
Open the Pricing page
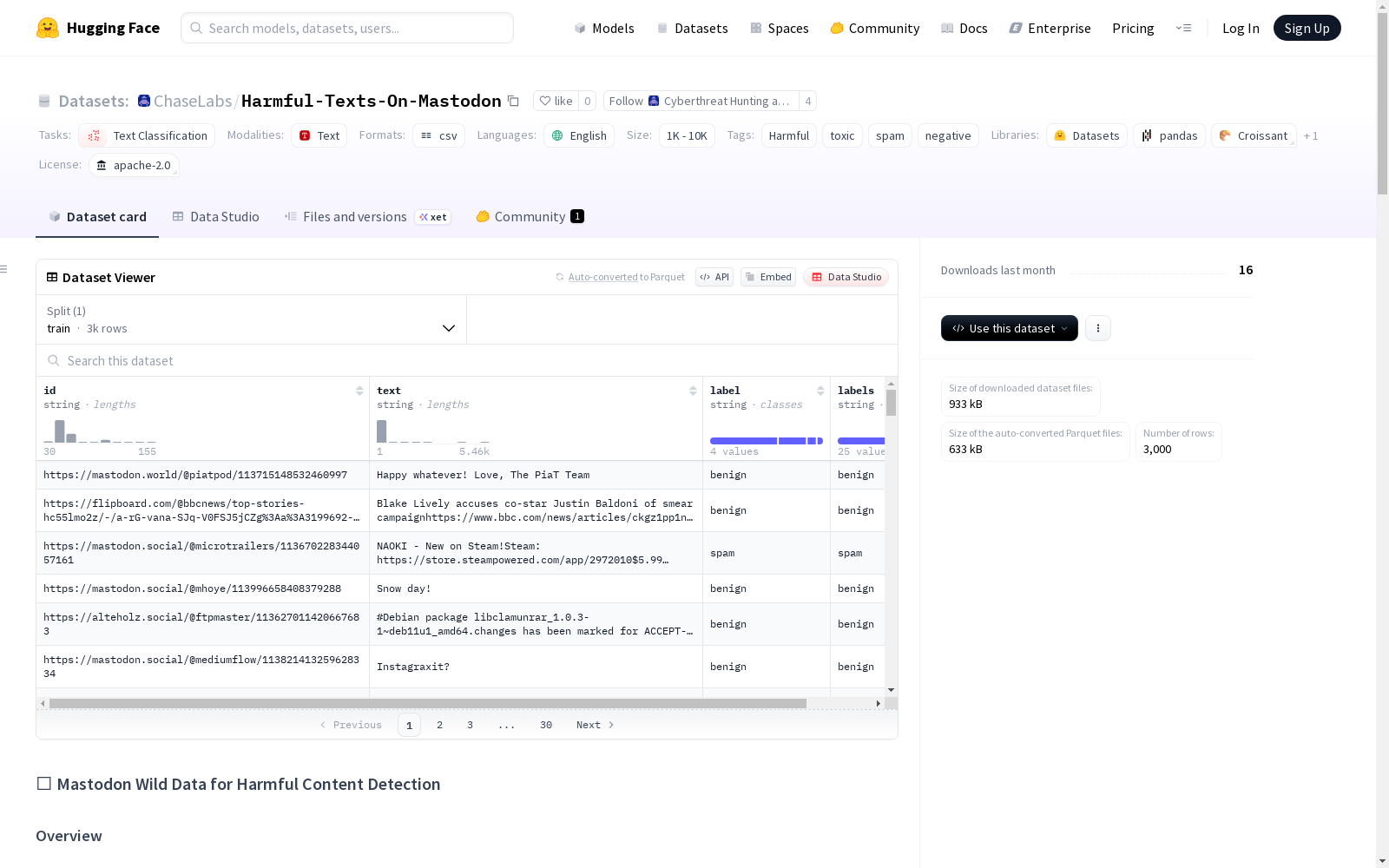tap(1133, 28)
